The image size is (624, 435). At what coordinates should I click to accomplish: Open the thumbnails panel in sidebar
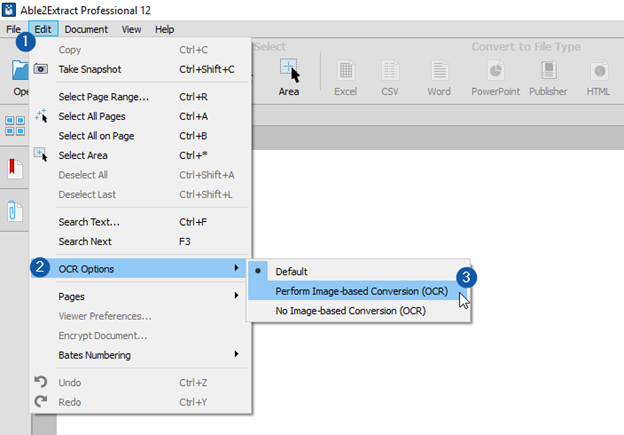[x=15, y=126]
